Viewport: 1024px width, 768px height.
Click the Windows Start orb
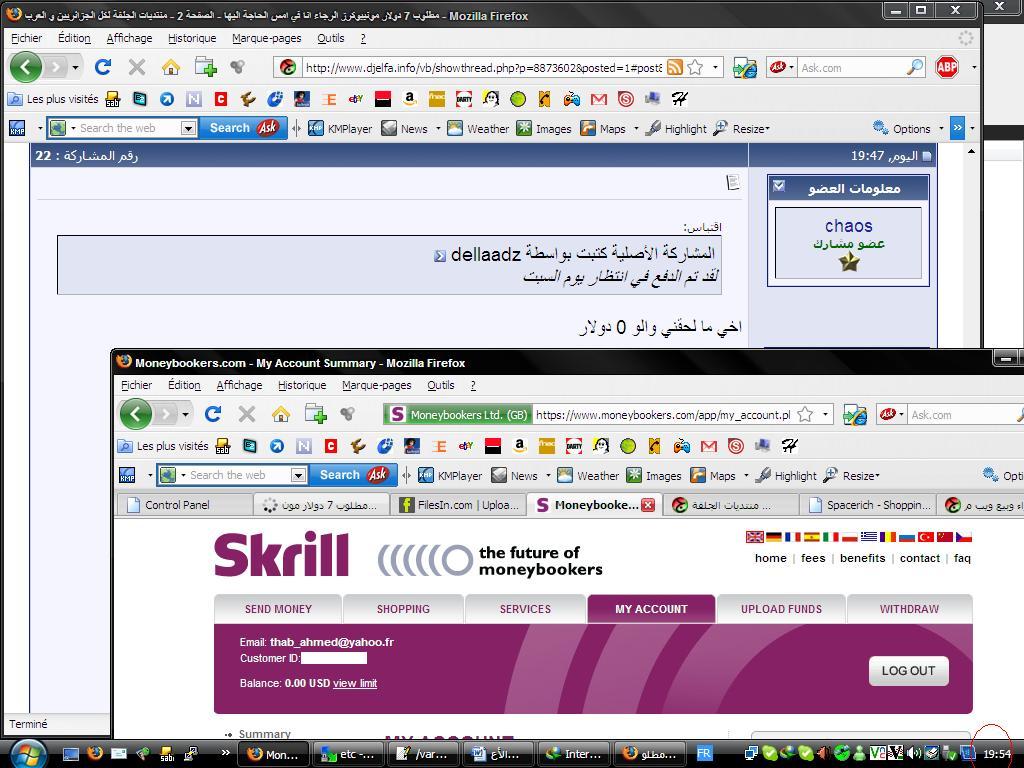[27, 753]
